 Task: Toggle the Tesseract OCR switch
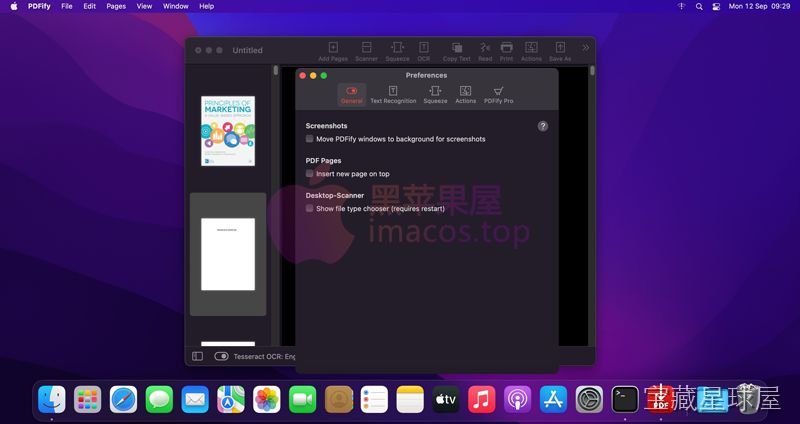tap(221, 356)
